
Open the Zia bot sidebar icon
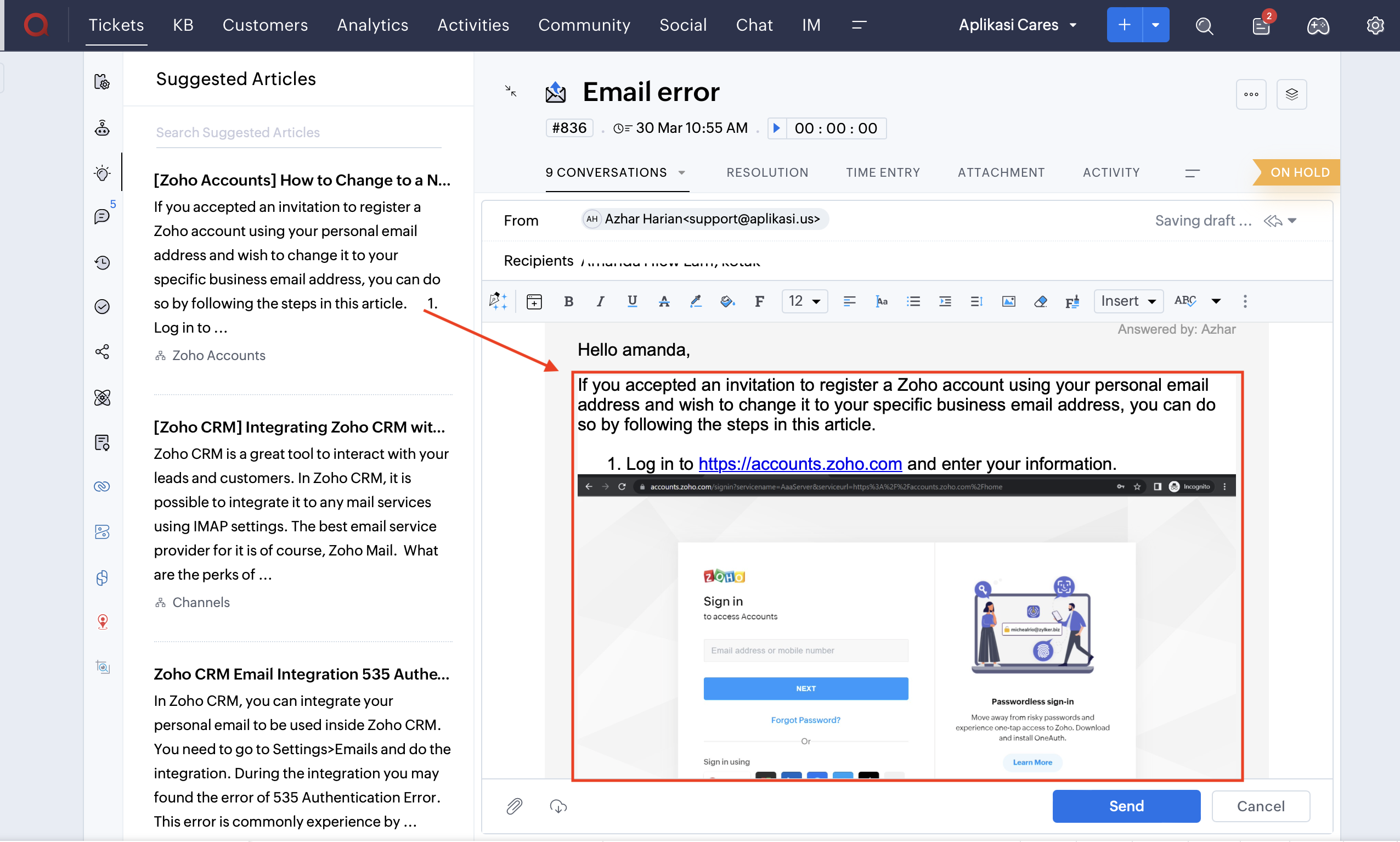(x=102, y=128)
